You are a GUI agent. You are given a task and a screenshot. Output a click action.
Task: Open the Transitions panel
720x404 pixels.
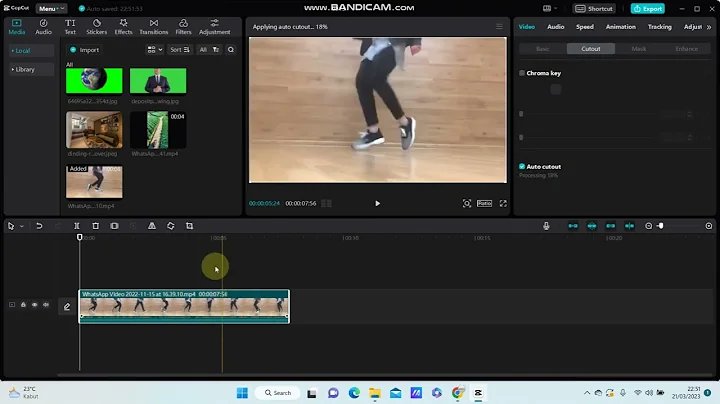pyautogui.click(x=154, y=27)
